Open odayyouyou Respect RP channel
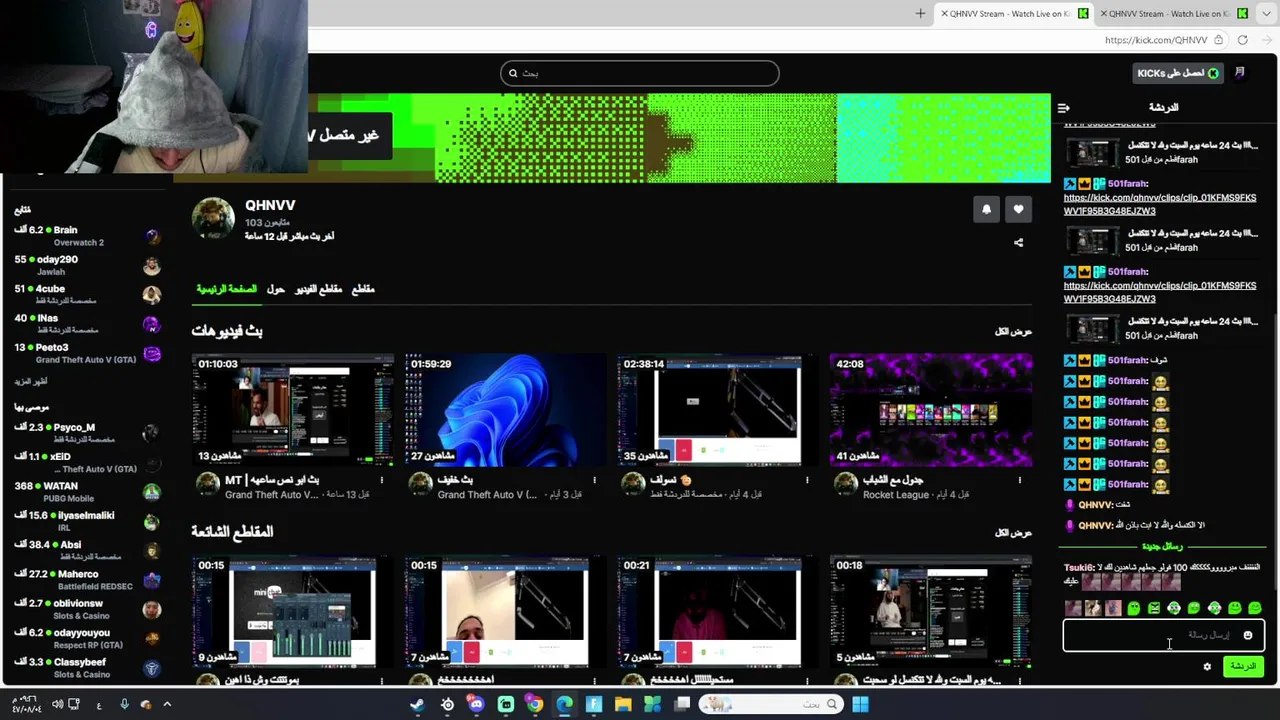 87,639
